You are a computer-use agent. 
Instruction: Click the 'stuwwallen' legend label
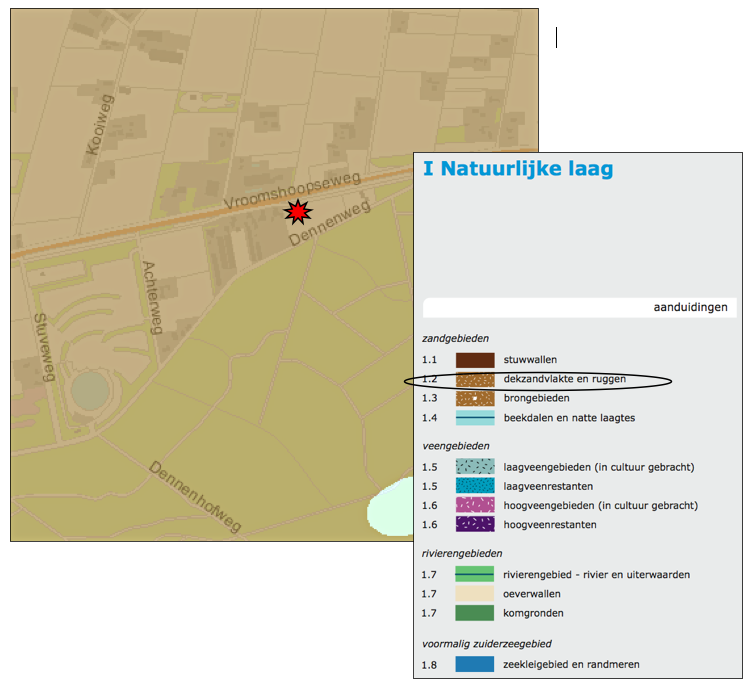(530, 360)
